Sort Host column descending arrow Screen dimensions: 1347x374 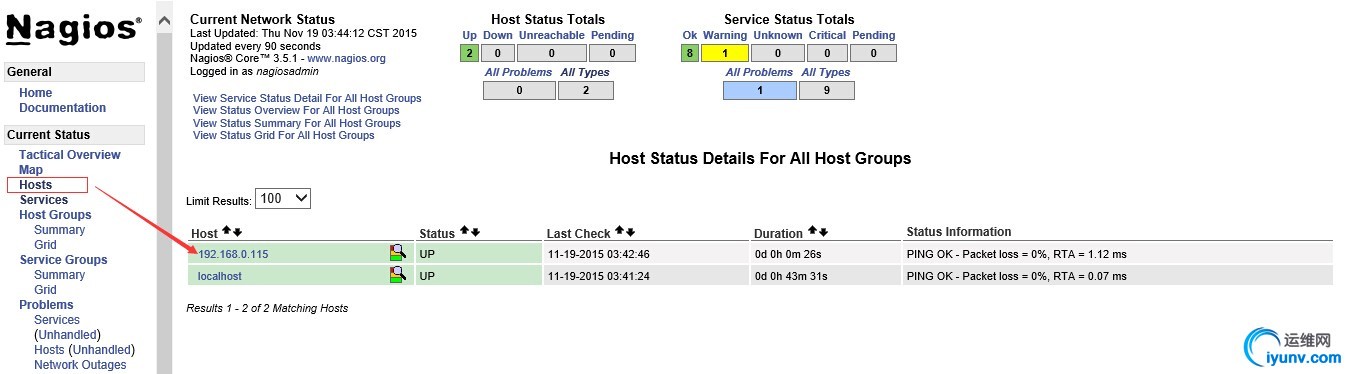point(237,232)
